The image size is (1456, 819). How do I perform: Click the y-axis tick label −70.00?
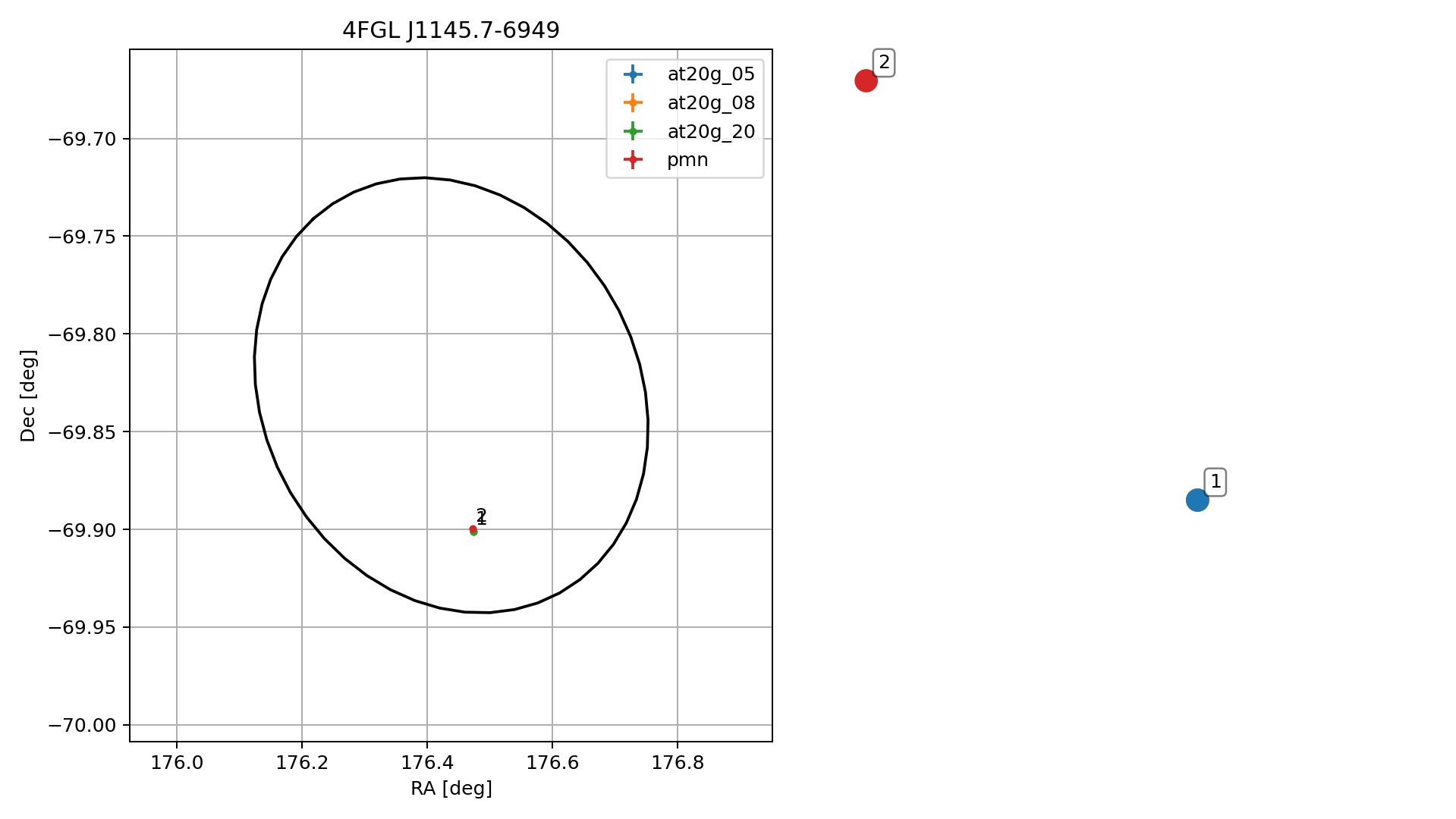[x=82, y=726]
